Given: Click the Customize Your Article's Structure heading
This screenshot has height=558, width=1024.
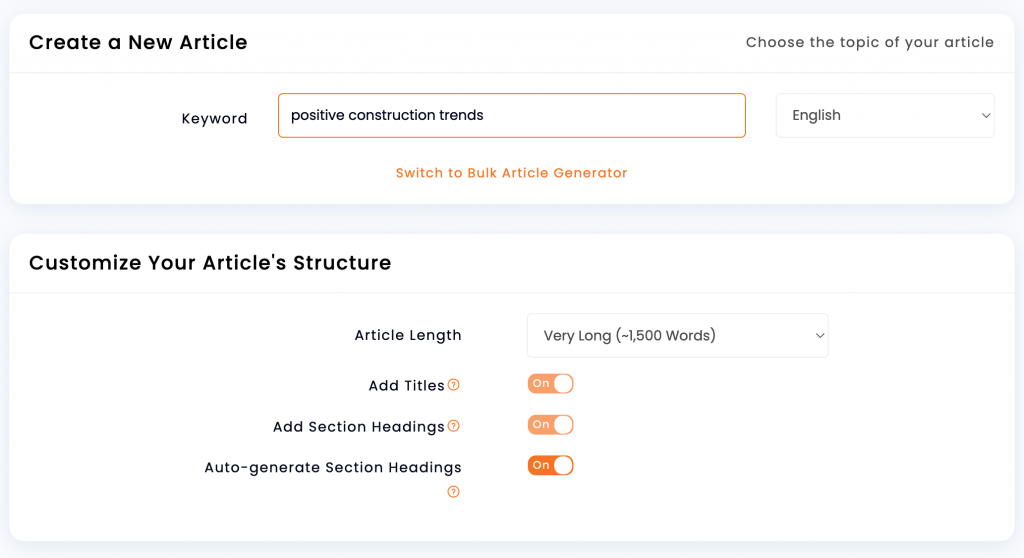Looking at the screenshot, I should coord(210,263).
